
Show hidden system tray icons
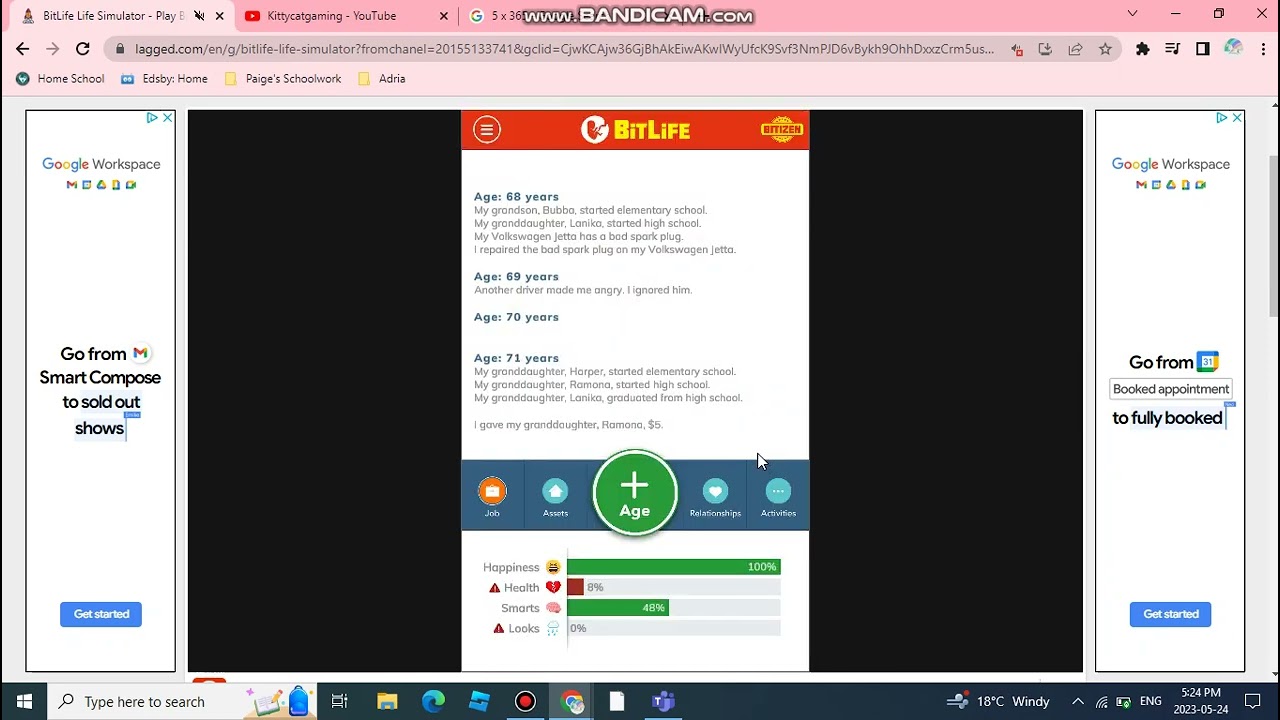[x=1078, y=701]
